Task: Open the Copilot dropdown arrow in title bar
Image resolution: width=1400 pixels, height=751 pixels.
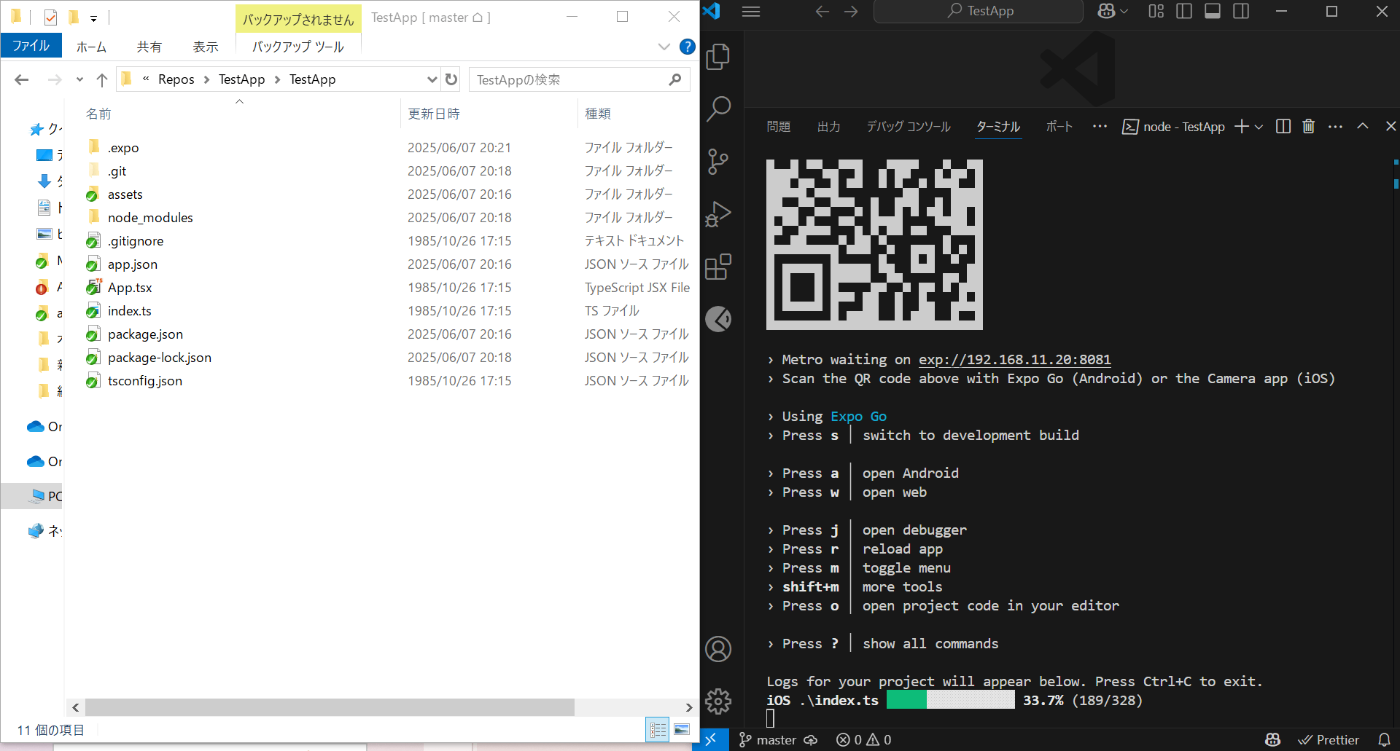Action: 1125,11
